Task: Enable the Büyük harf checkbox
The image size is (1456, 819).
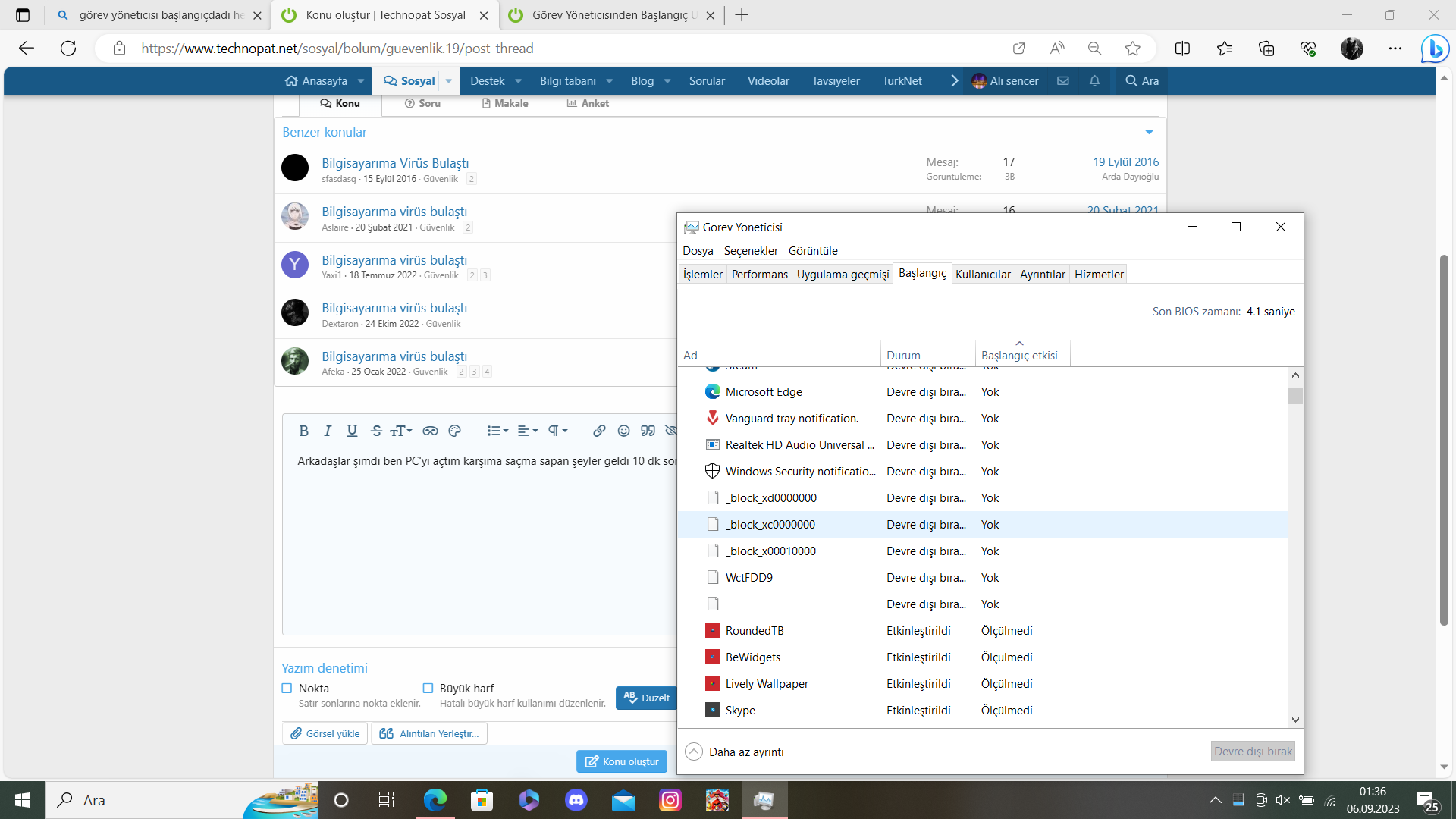Action: click(428, 689)
